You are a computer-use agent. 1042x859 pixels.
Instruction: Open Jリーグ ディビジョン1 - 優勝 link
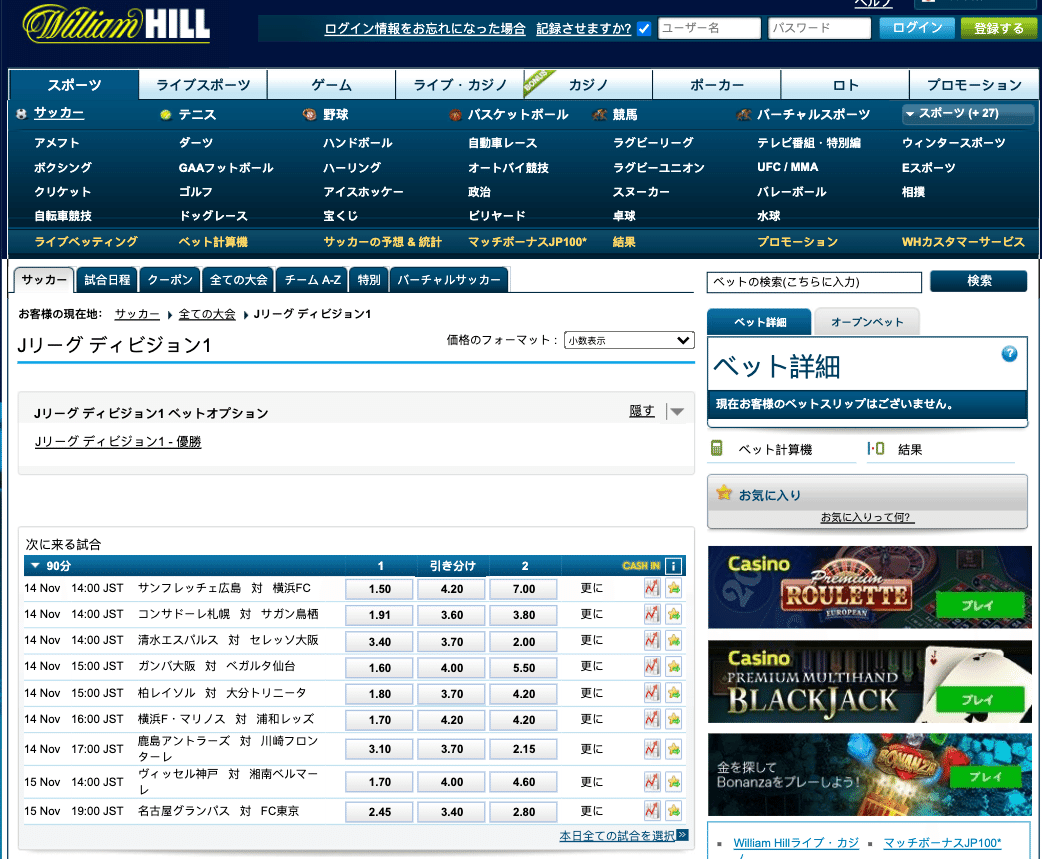[118, 442]
